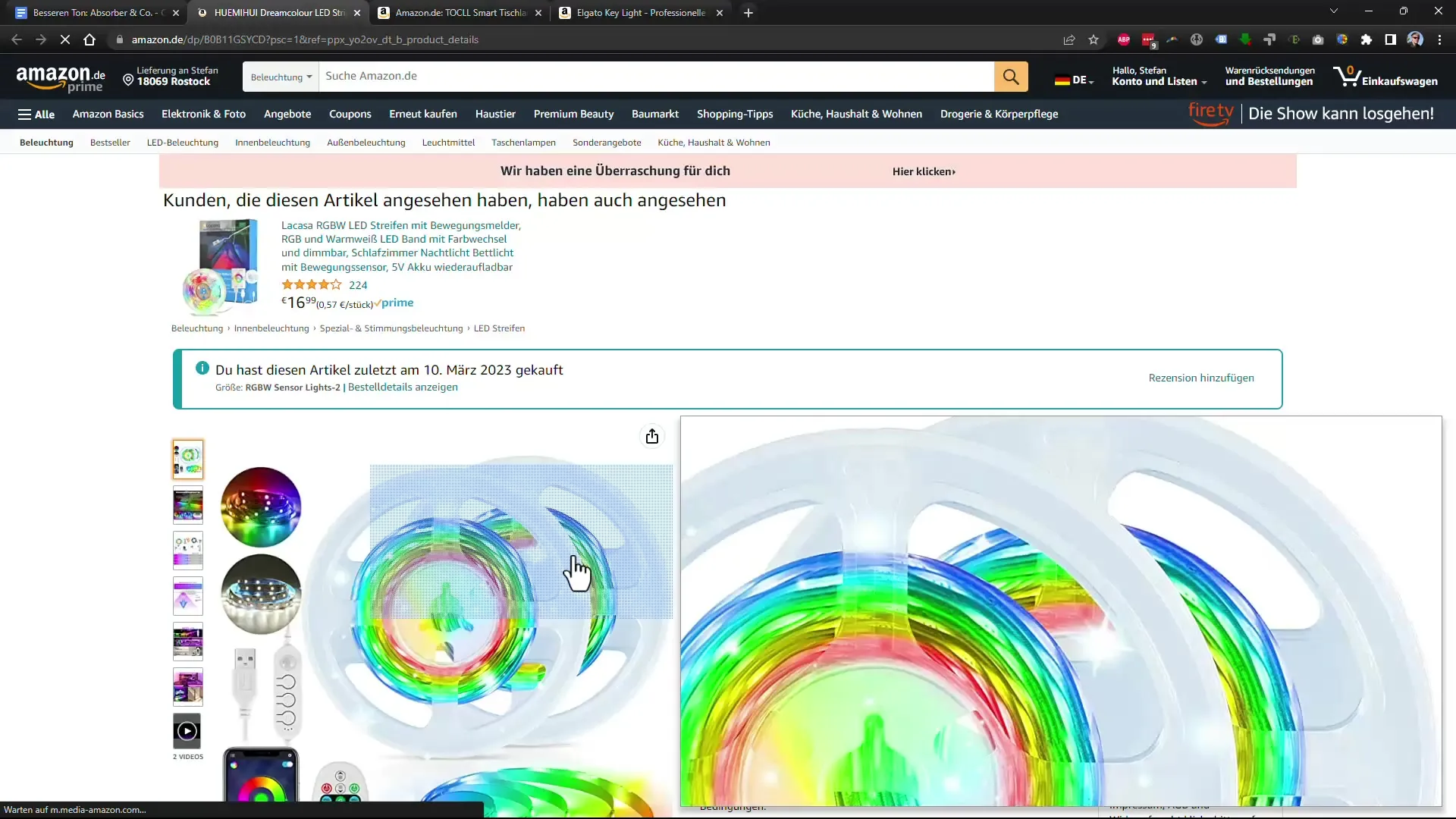The width and height of the screenshot is (1456, 819).
Task: Open Angebote in nav bar
Action: [287, 115]
